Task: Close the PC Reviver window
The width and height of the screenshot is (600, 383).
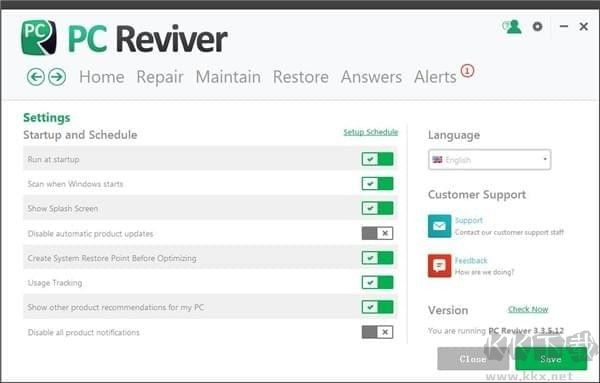Action: 584,26
